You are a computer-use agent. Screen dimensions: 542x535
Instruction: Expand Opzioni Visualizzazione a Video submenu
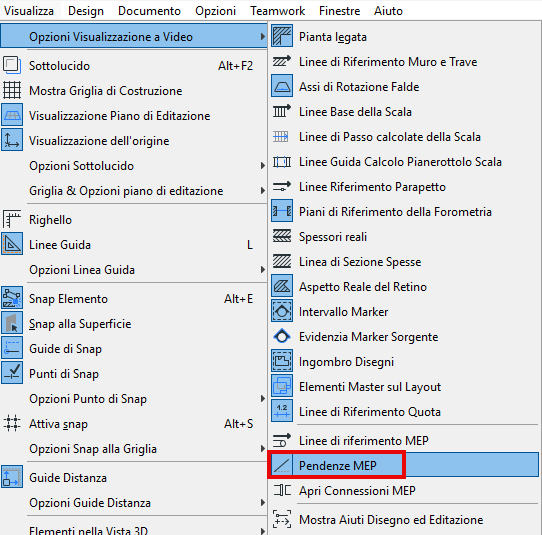[134, 36]
